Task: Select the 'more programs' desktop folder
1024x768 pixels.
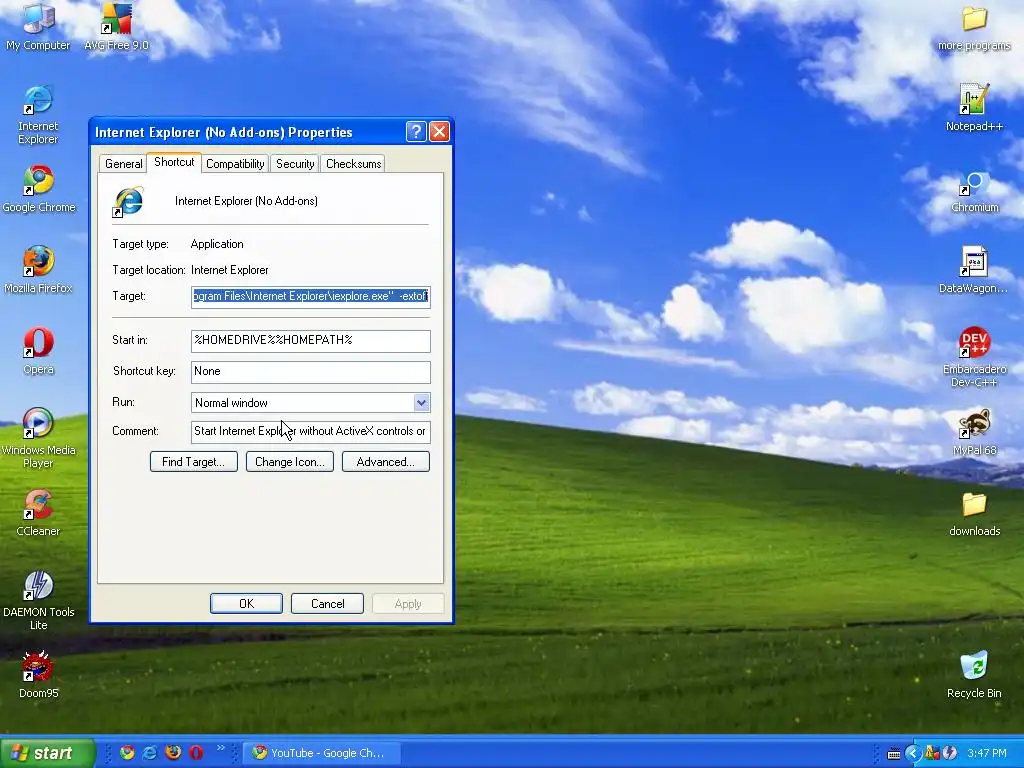Action: pos(974,27)
